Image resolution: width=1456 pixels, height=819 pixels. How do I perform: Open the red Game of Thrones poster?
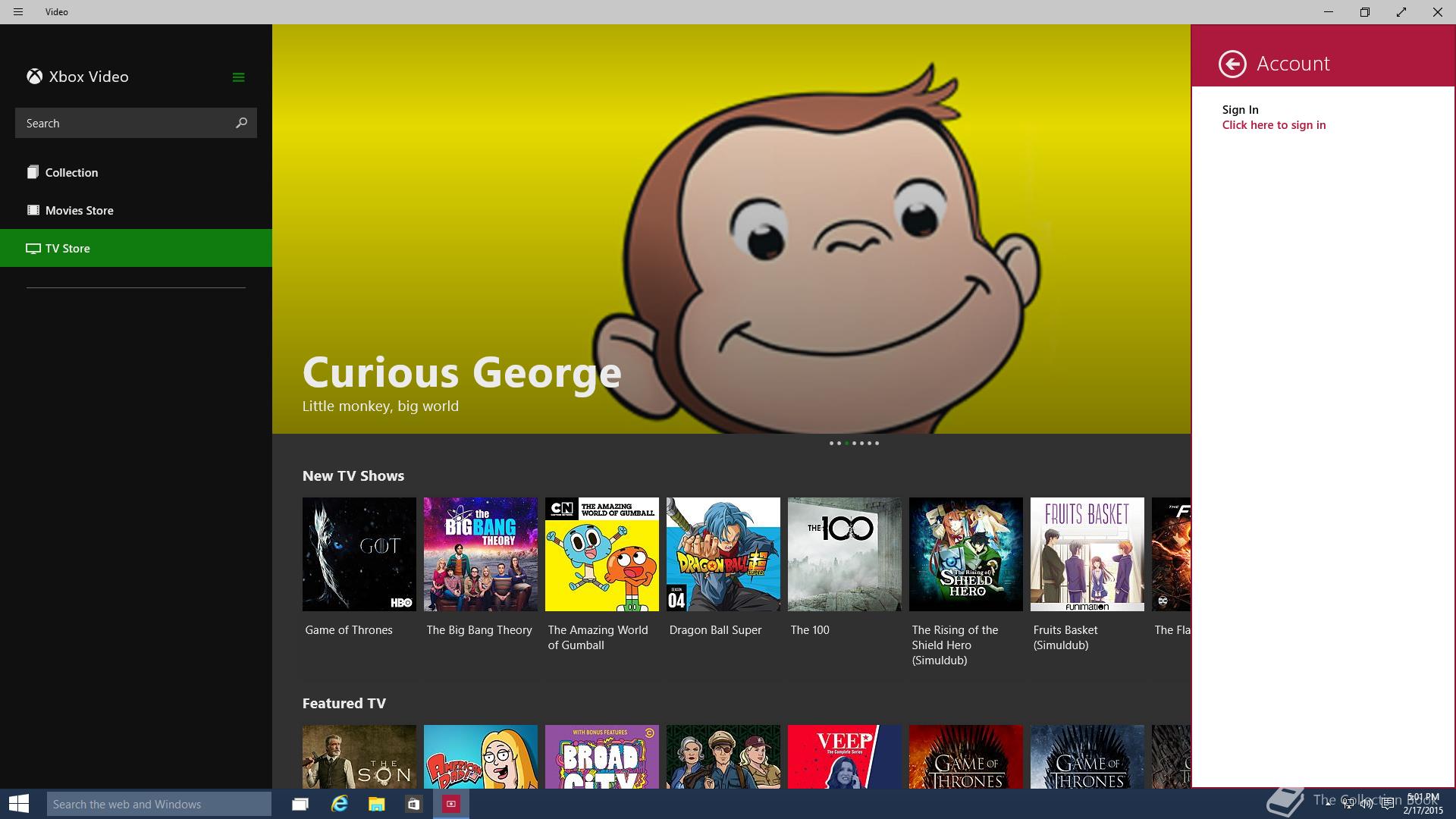coord(966,756)
